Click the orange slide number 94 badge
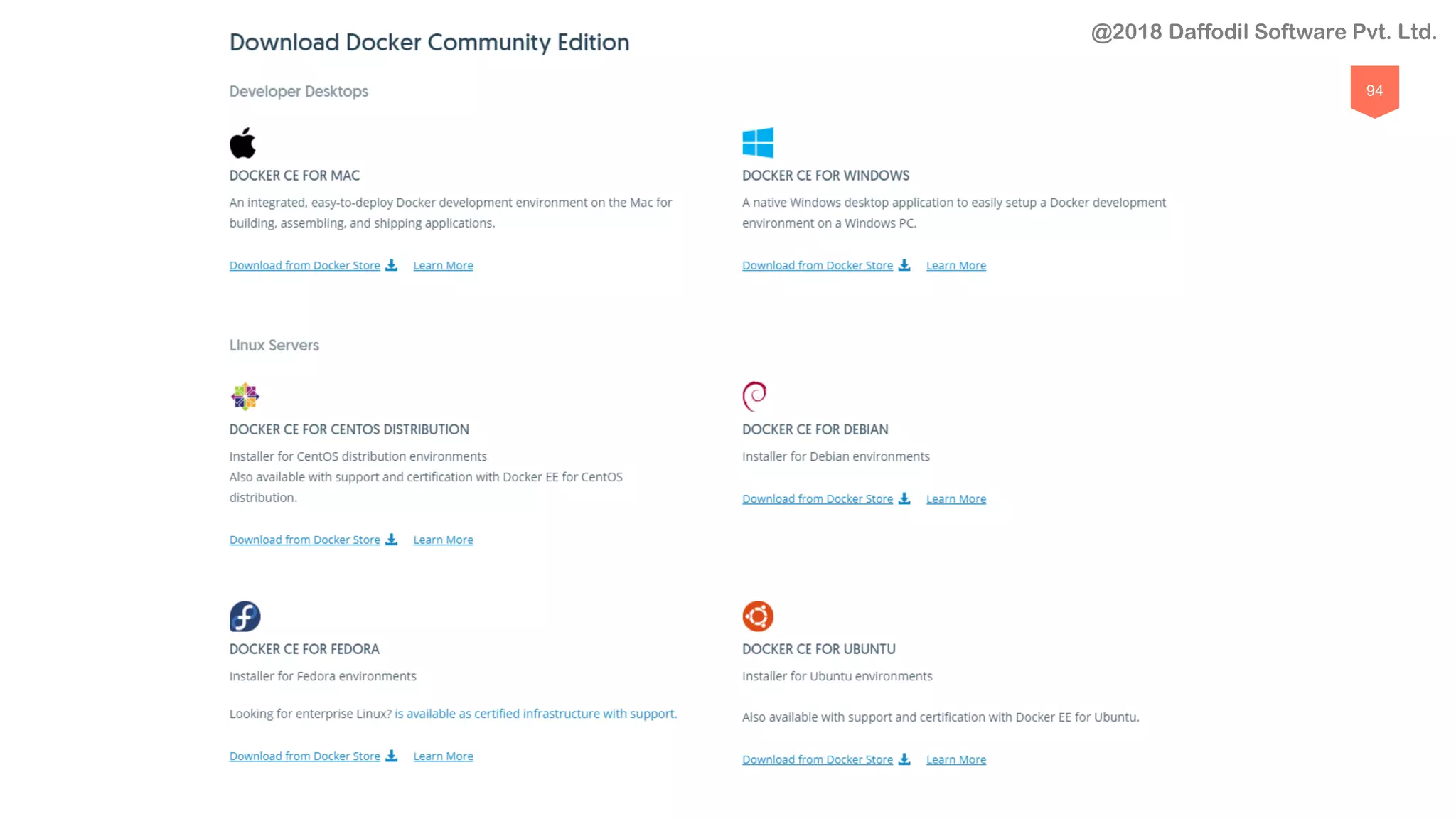Image resolution: width=1456 pixels, height=819 pixels. pos(1374,90)
